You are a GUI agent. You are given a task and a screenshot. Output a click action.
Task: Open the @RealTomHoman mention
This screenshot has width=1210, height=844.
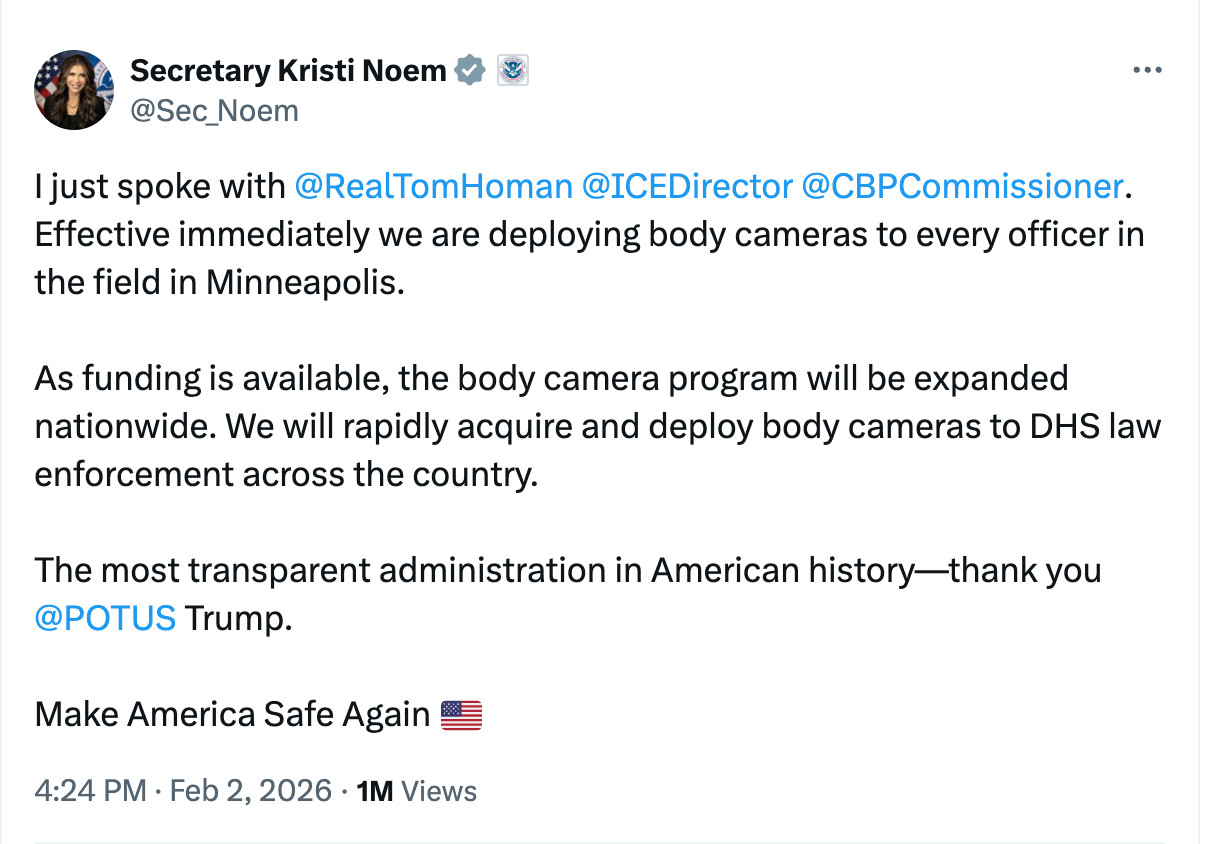point(433,186)
